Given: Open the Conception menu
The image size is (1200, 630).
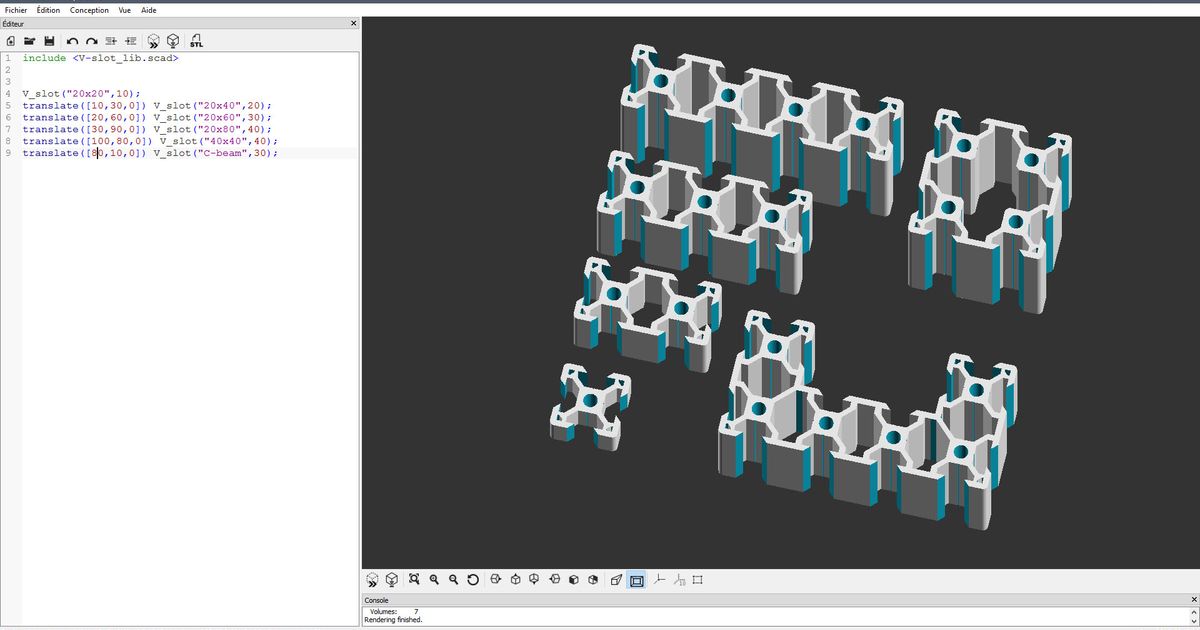Looking at the screenshot, I should coord(89,10).
